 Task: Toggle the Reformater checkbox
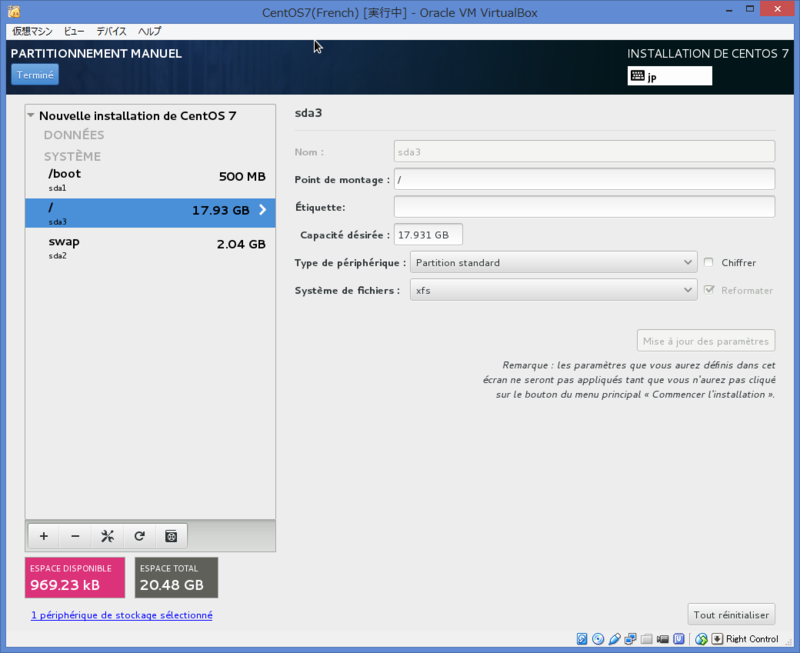710,290
